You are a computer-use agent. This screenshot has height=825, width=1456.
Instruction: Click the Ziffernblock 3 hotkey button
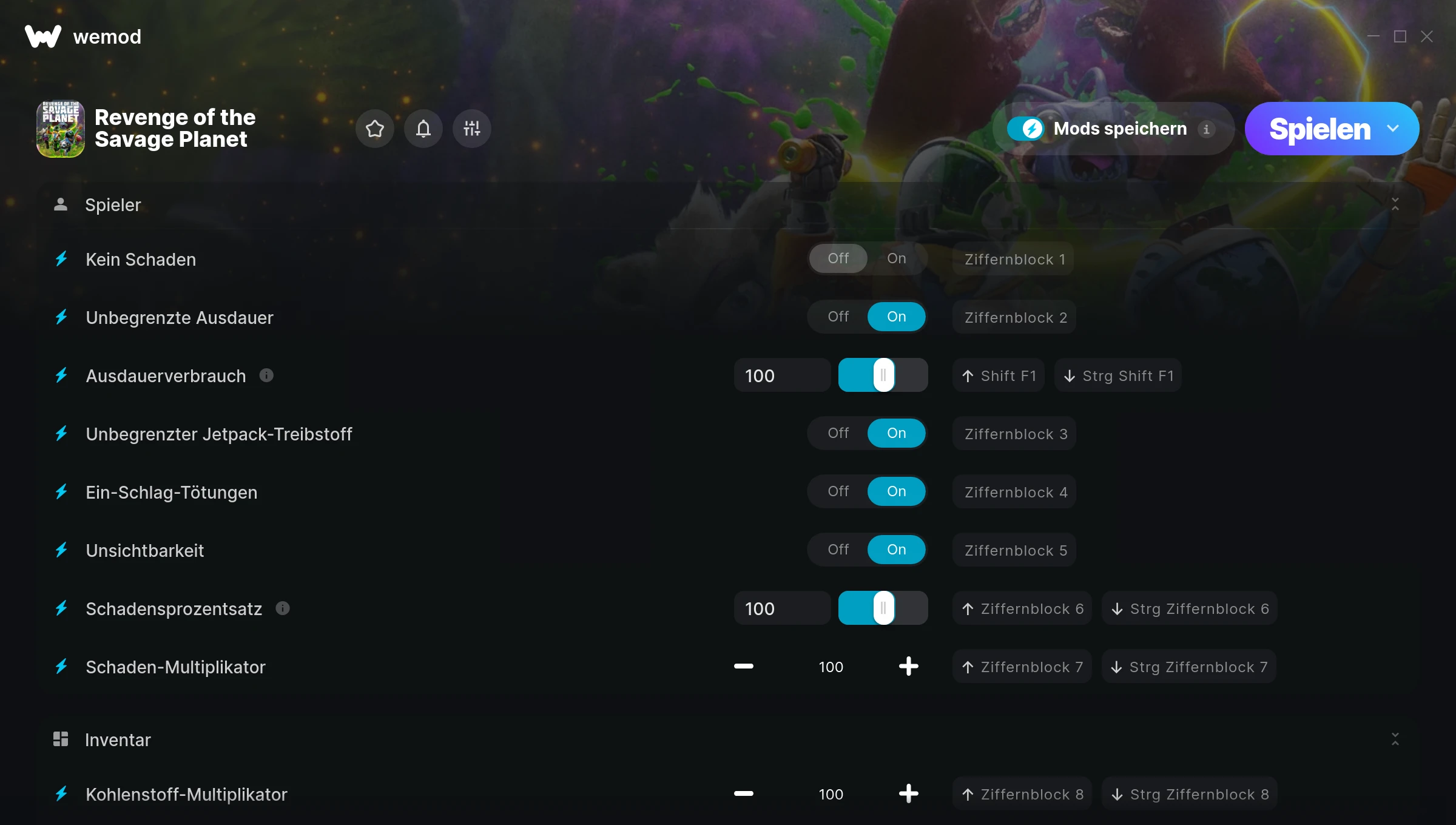point(1015,434)
